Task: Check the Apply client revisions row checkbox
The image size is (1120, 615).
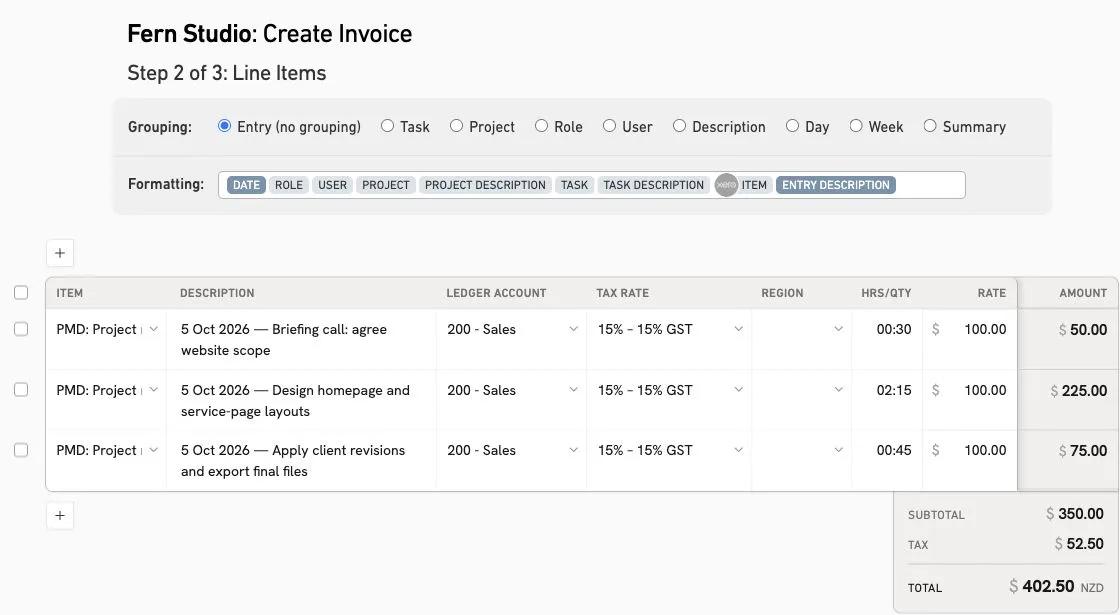Action: point(21,450)
